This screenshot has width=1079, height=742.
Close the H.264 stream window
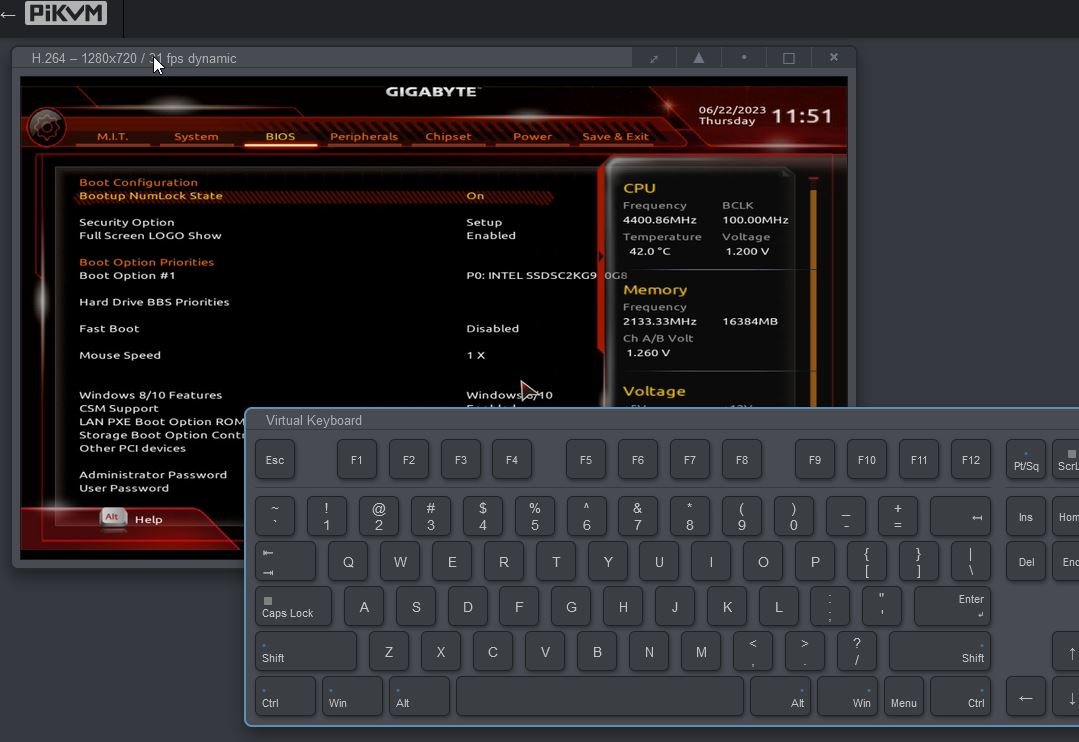(x=833, y=58)
